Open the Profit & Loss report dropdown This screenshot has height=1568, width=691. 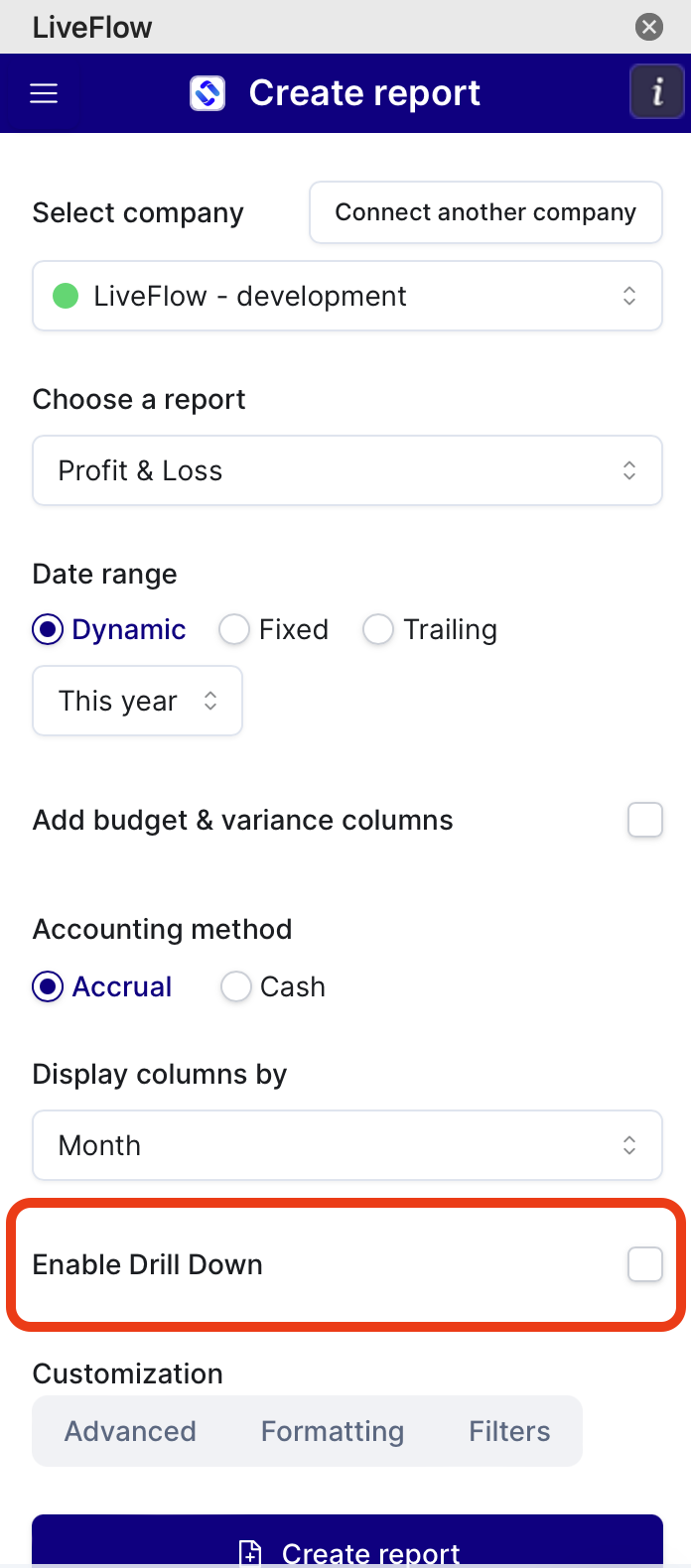click(x=347, y=470)
